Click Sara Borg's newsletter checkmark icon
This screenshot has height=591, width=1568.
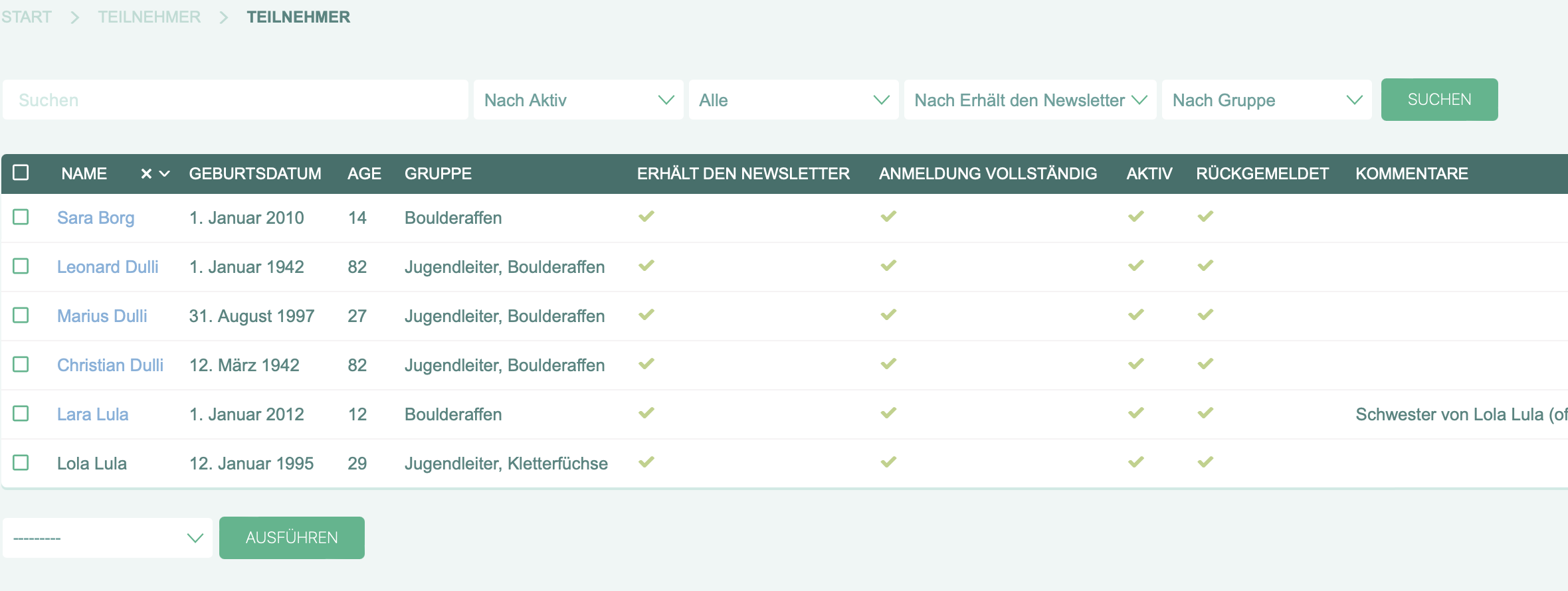[646, 216]
